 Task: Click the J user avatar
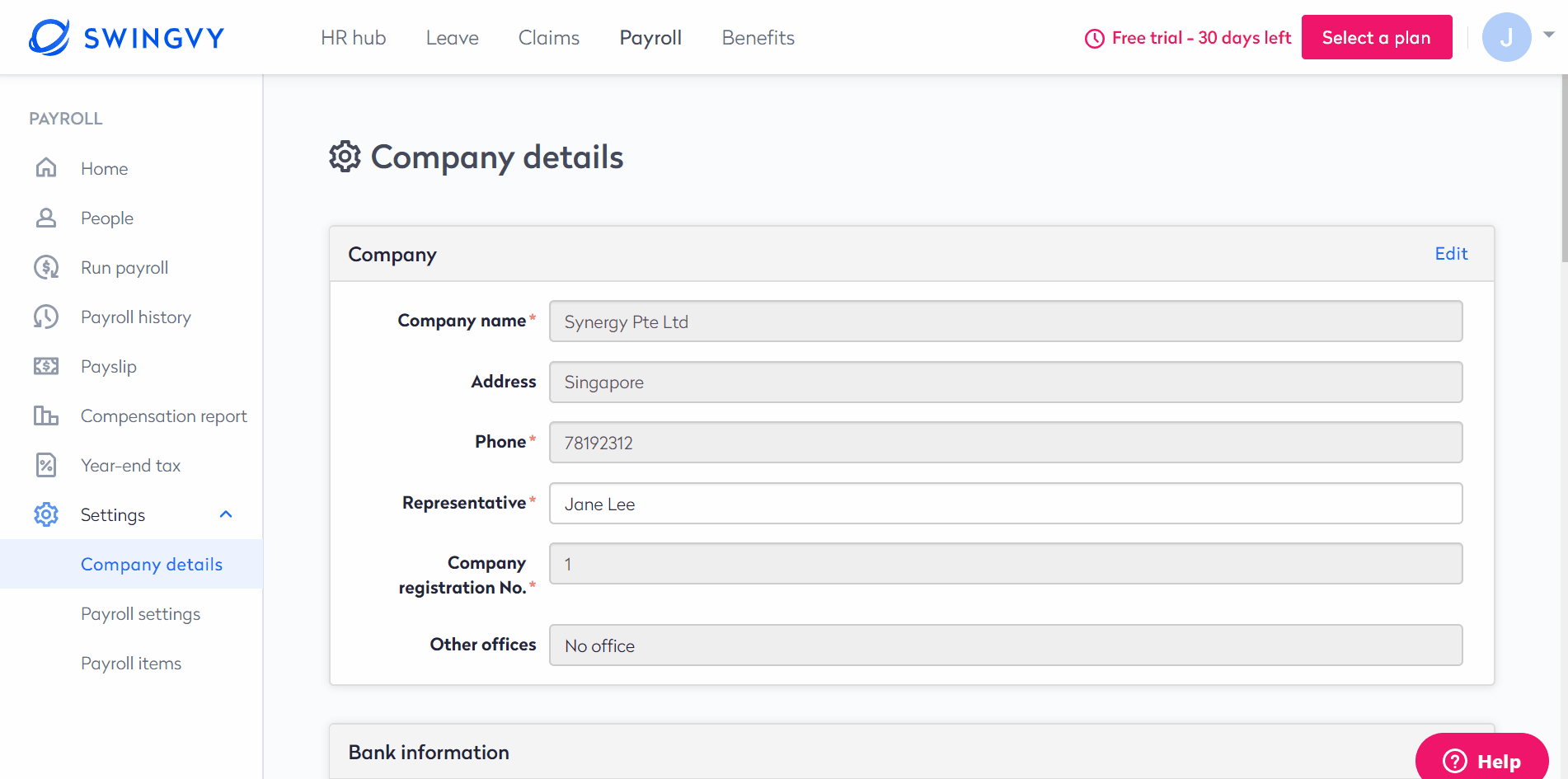(1506, 37)
